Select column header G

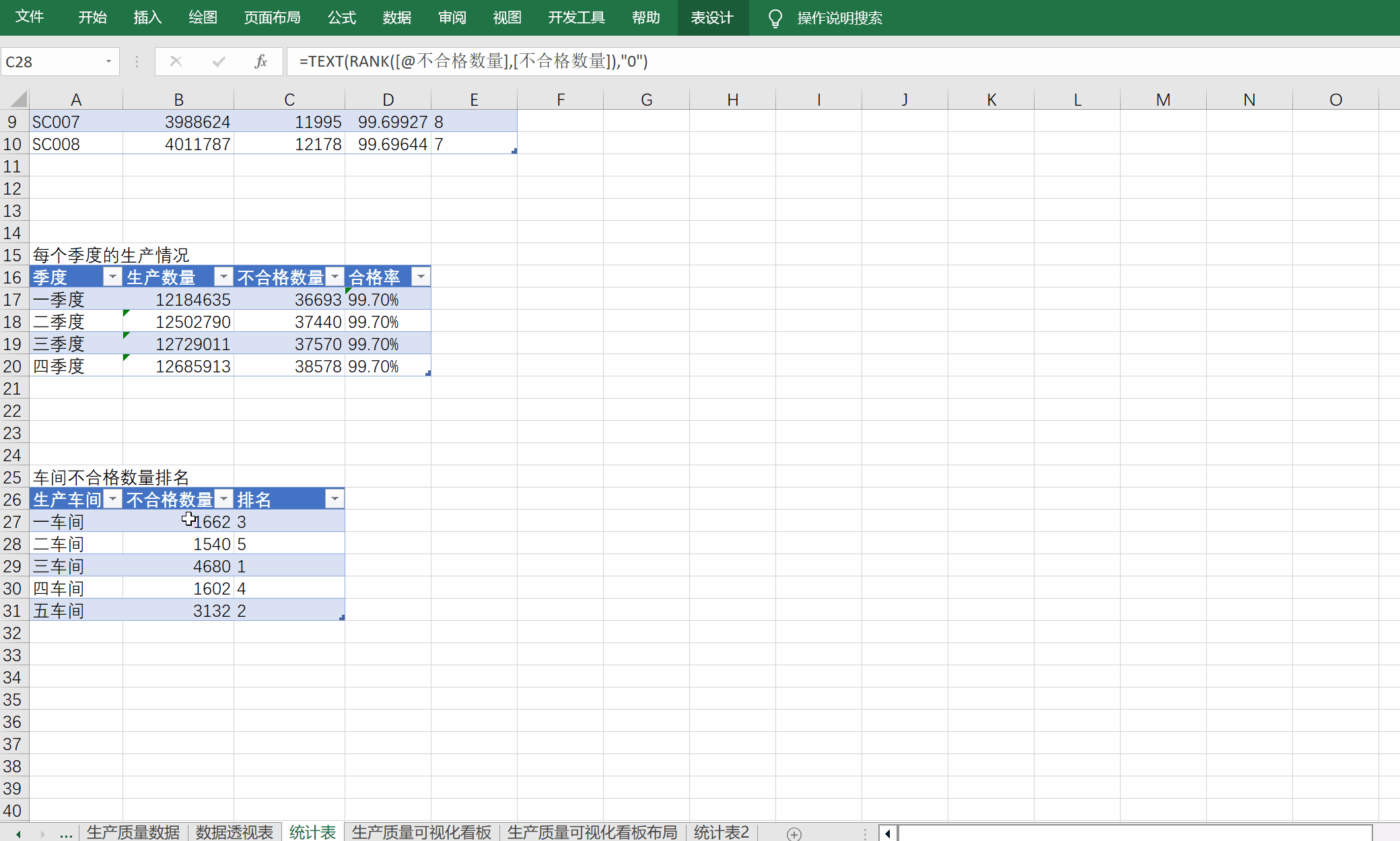646,100
